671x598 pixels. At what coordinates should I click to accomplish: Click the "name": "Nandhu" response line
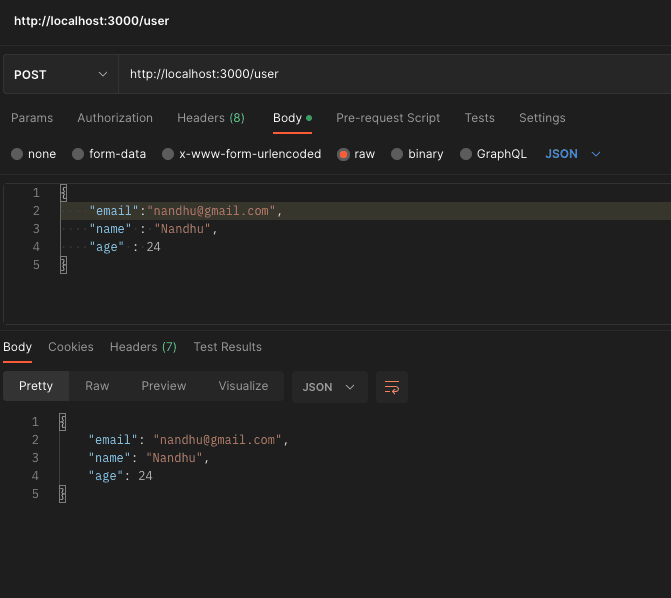[x=148, y=458]
